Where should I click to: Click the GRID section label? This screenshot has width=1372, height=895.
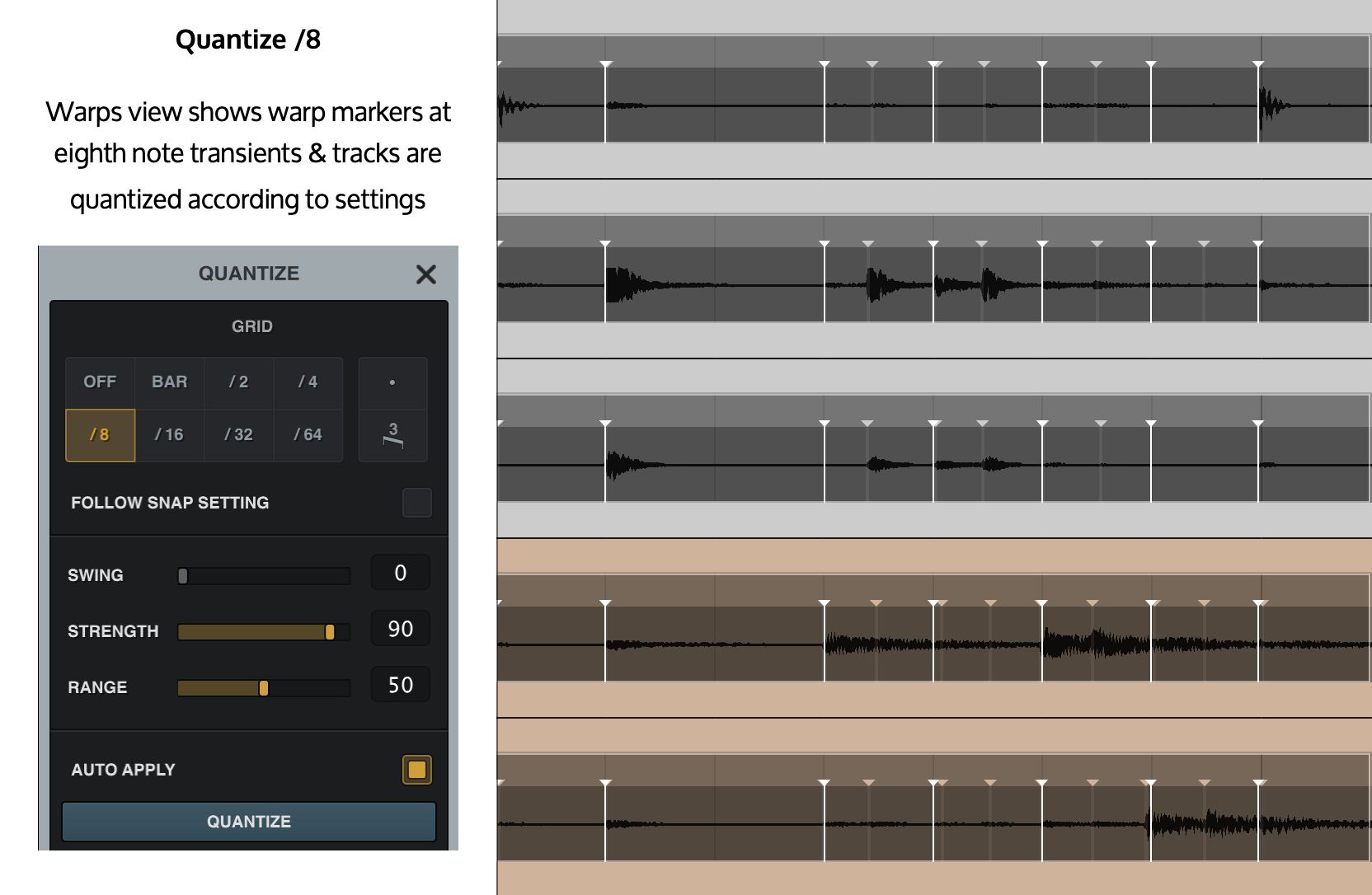[252, 326]
